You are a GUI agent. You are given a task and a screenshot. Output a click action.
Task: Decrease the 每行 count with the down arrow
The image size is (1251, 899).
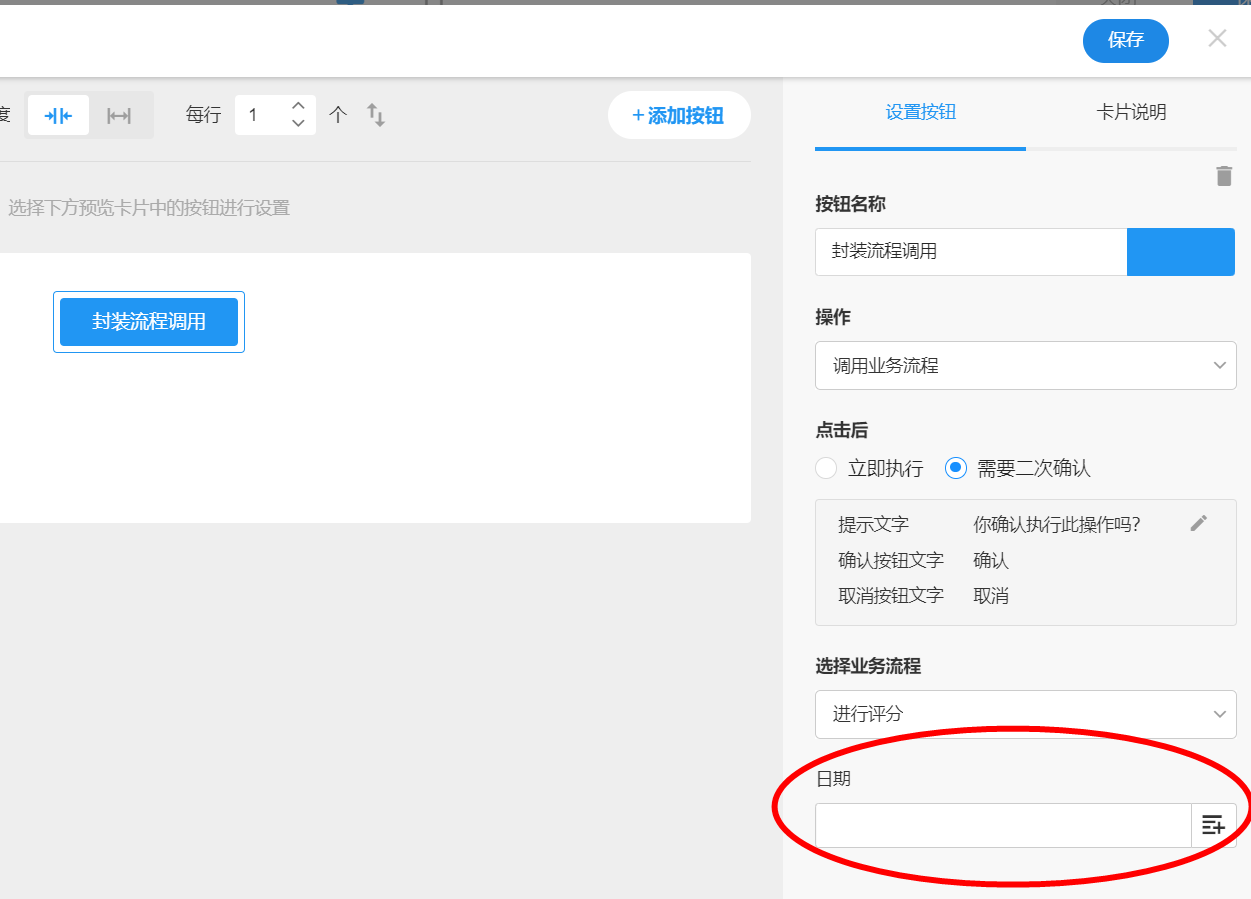click(x=298, y=124)
